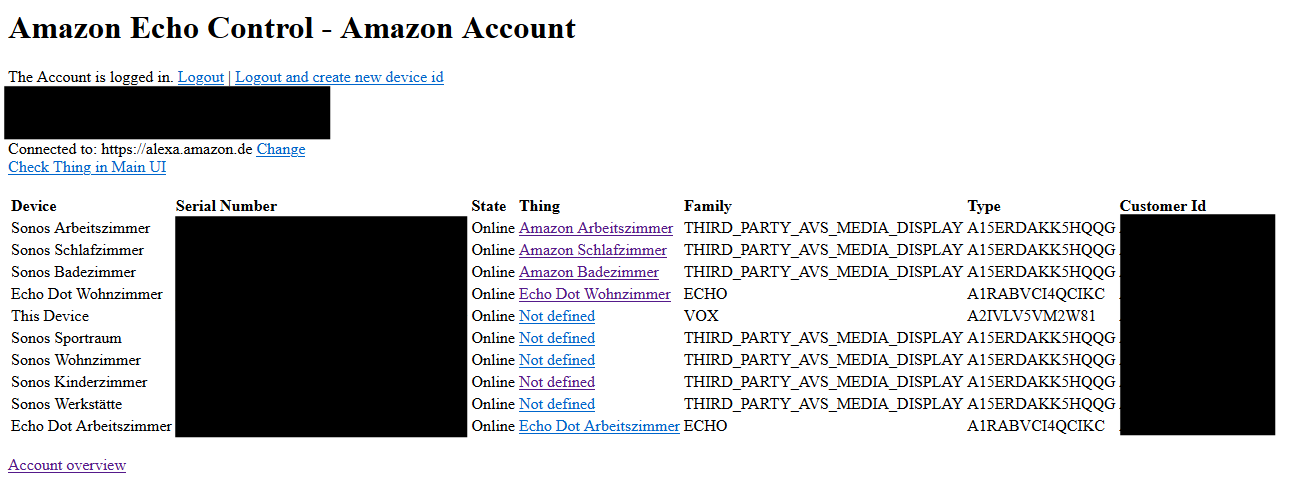This screenshot has width=1297, height=497.
Task: Open the Amazon Schlafzimmer thing link
Action: [x=592, y=250]
